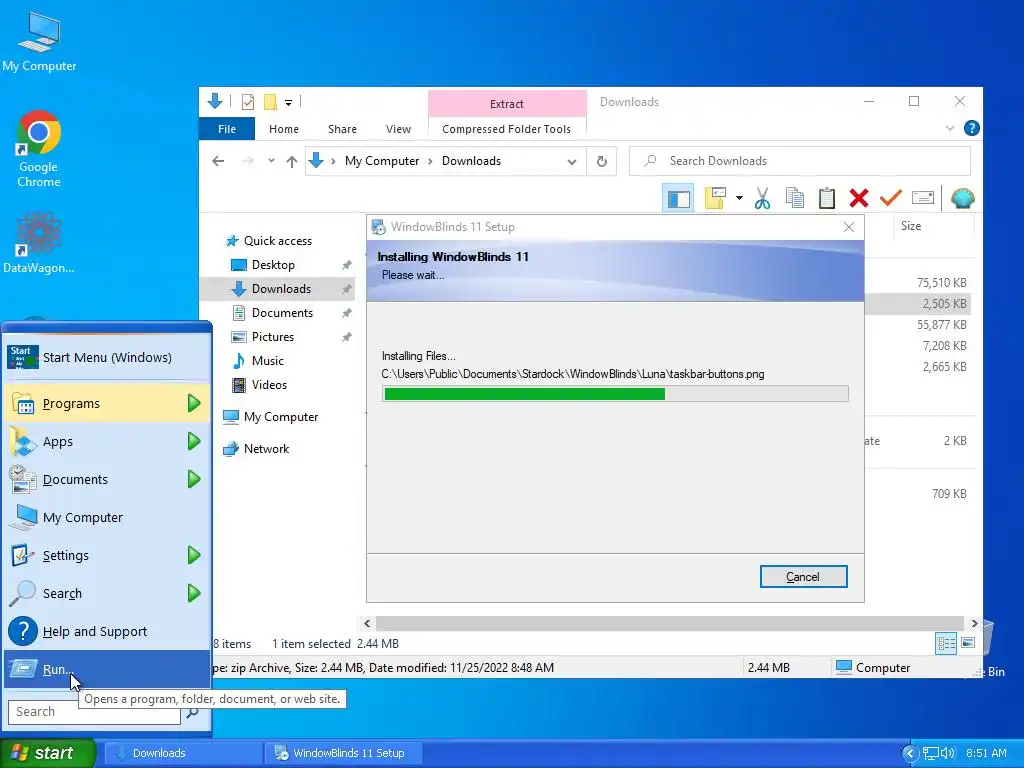Open My Computer from start menu
The width and height of the screenshot is (1024, 768).
[106, 517]
